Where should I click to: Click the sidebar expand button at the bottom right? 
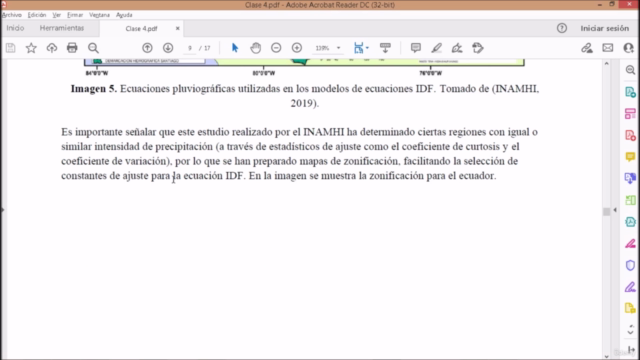pyautogui.click(x=631, y=350)
